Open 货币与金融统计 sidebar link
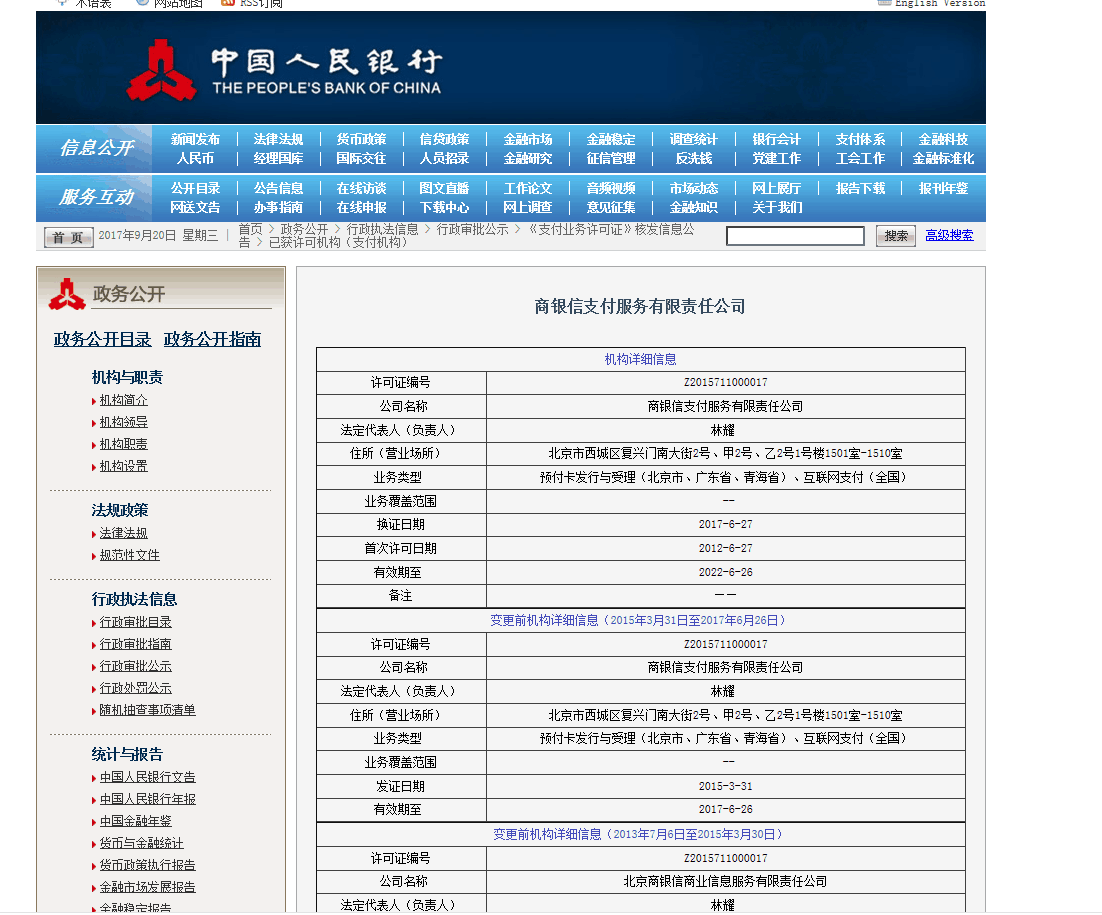 tap(141, 843)
